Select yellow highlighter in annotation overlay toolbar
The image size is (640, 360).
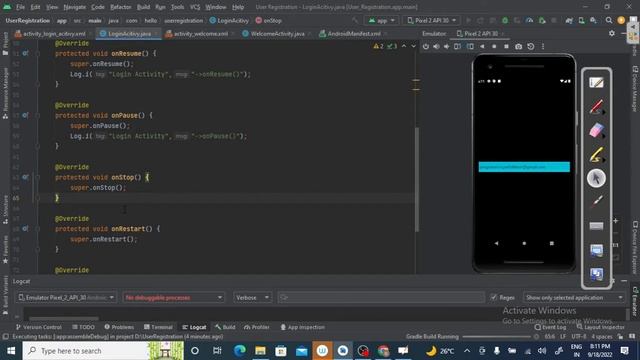(596, 155)
